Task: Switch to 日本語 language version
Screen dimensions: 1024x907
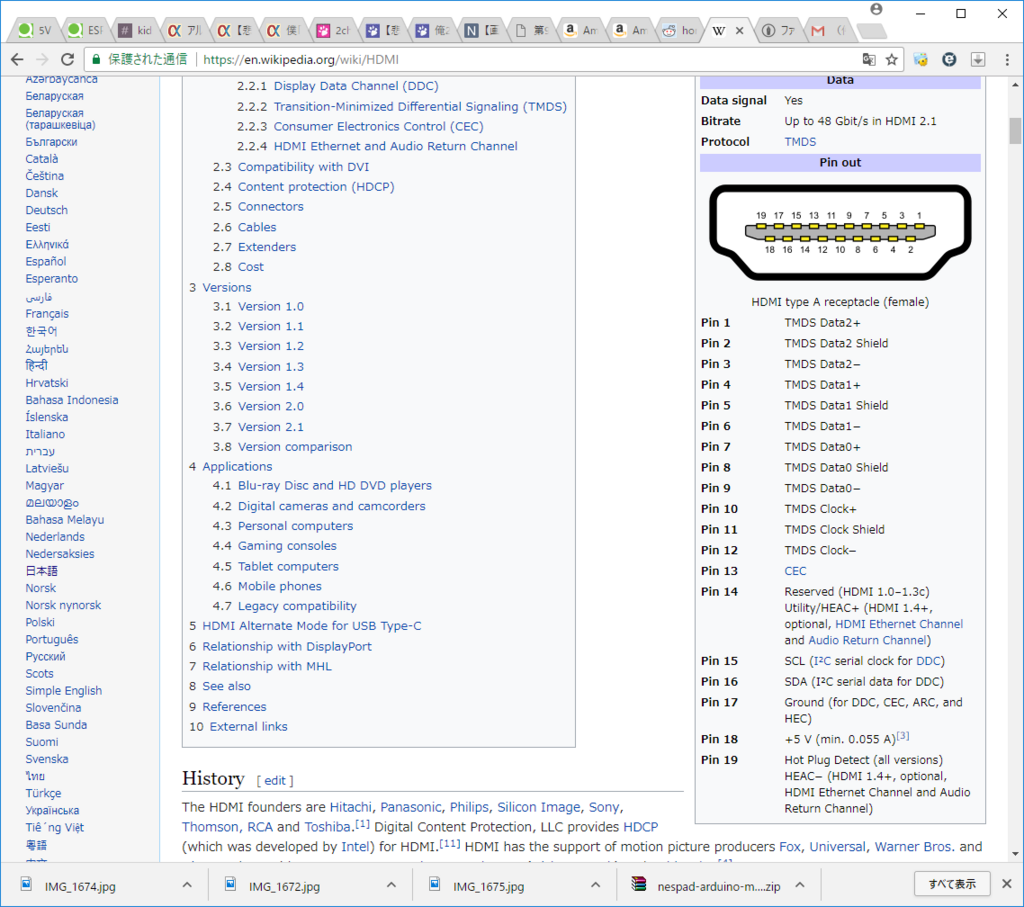Action: (41, 571)
